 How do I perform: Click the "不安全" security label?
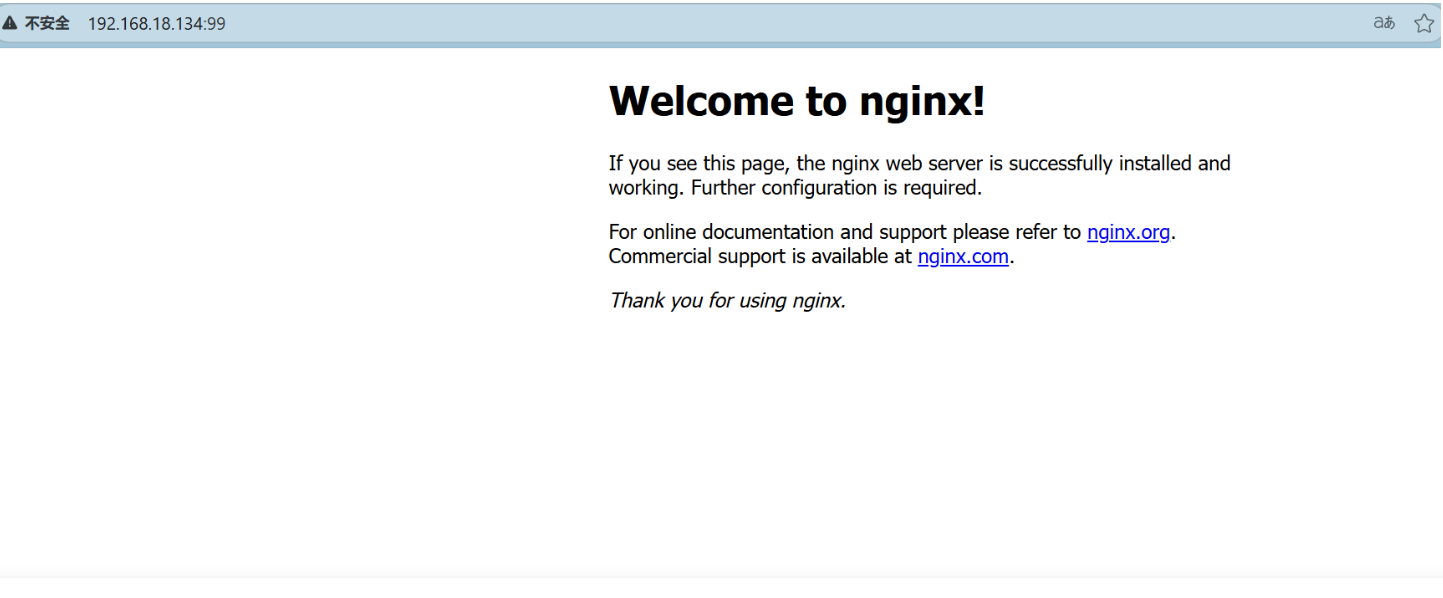click(47, 23)
